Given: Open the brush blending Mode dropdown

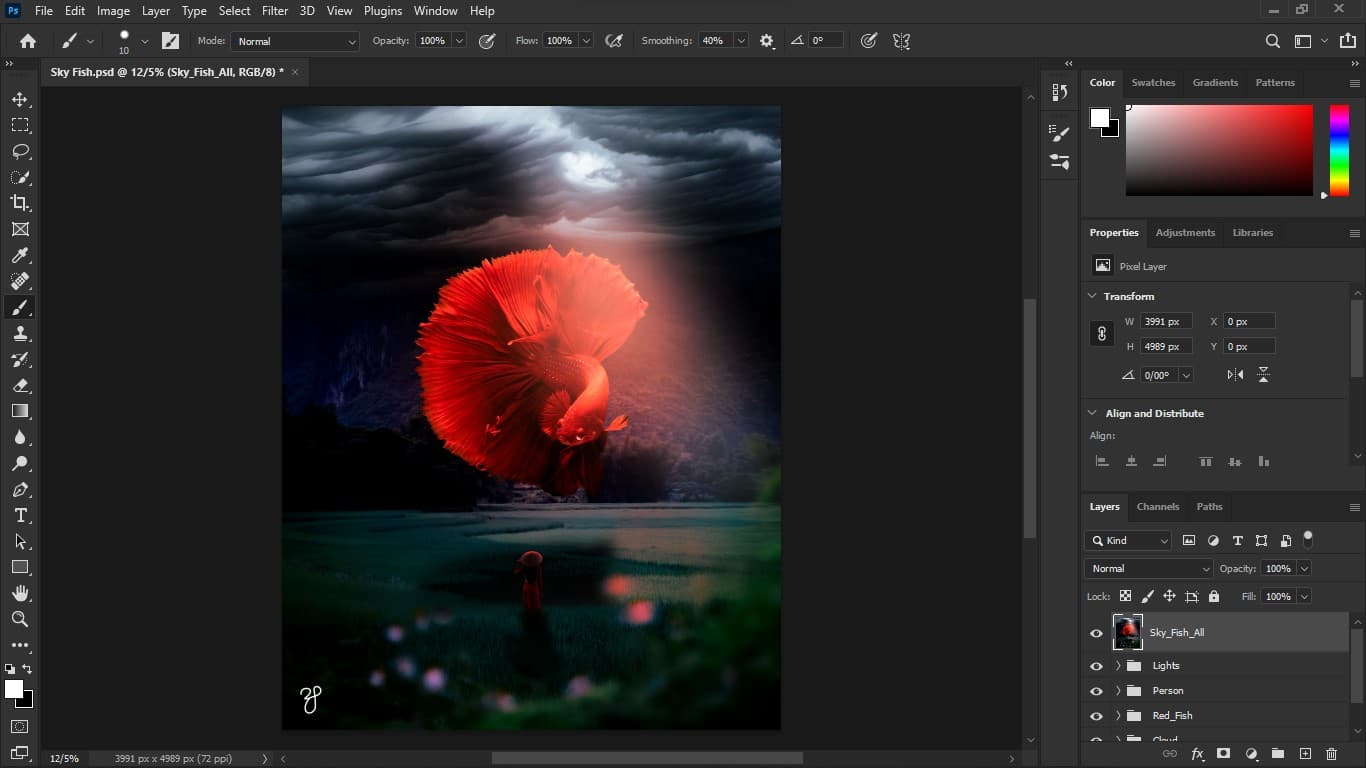Looking at the screenshot, I should [x=295, y=41].
